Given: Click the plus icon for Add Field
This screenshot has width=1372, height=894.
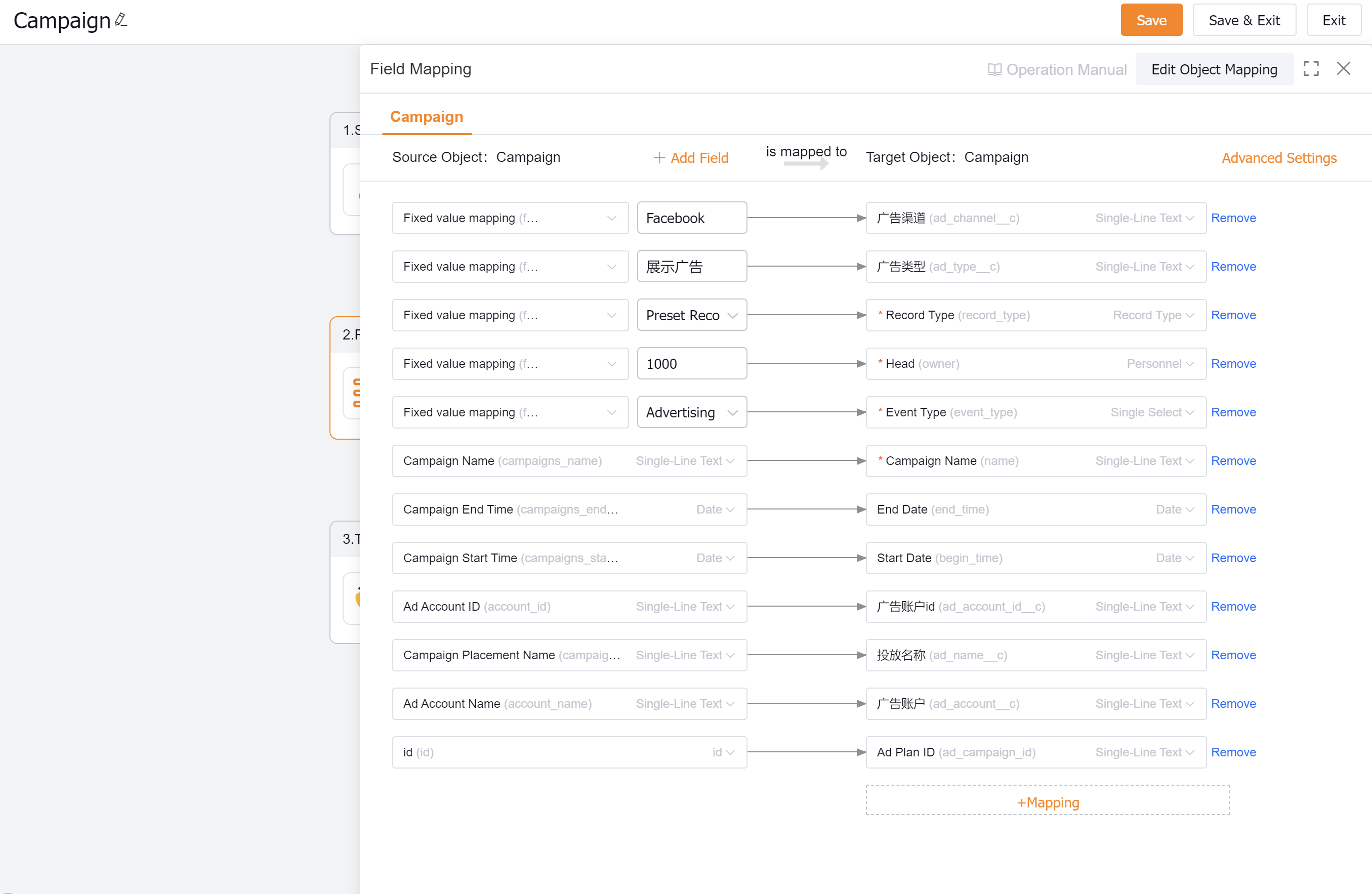Looking at the screenshot, I should [659, 158].
